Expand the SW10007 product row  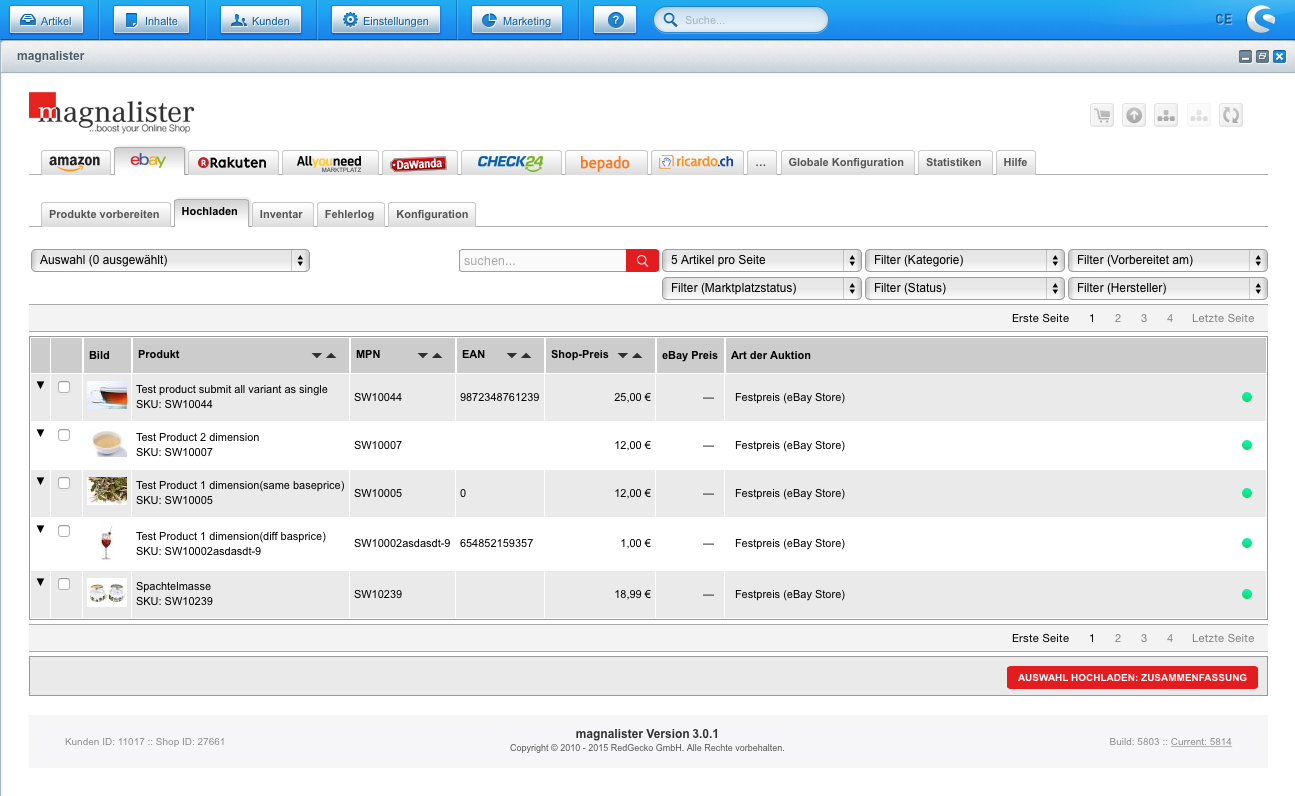pos(41,433)
